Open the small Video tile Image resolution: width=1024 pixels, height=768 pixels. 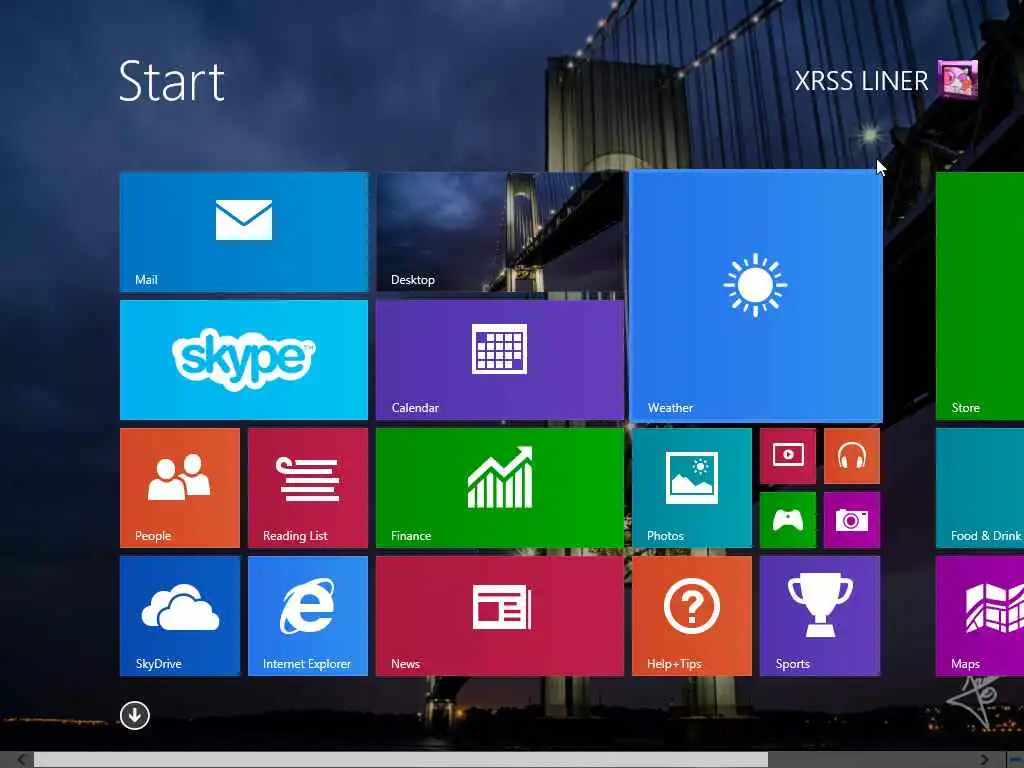pyautogui.click(x=788, y=456)
